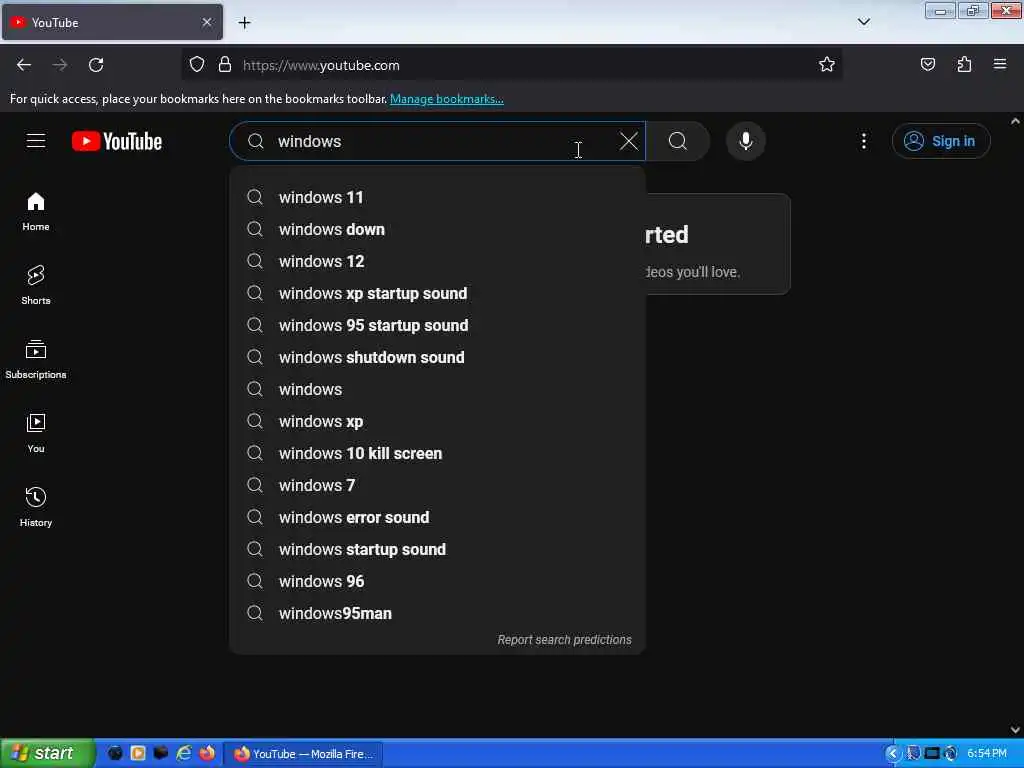Open History in the sidebar

[x=36, y=507]
